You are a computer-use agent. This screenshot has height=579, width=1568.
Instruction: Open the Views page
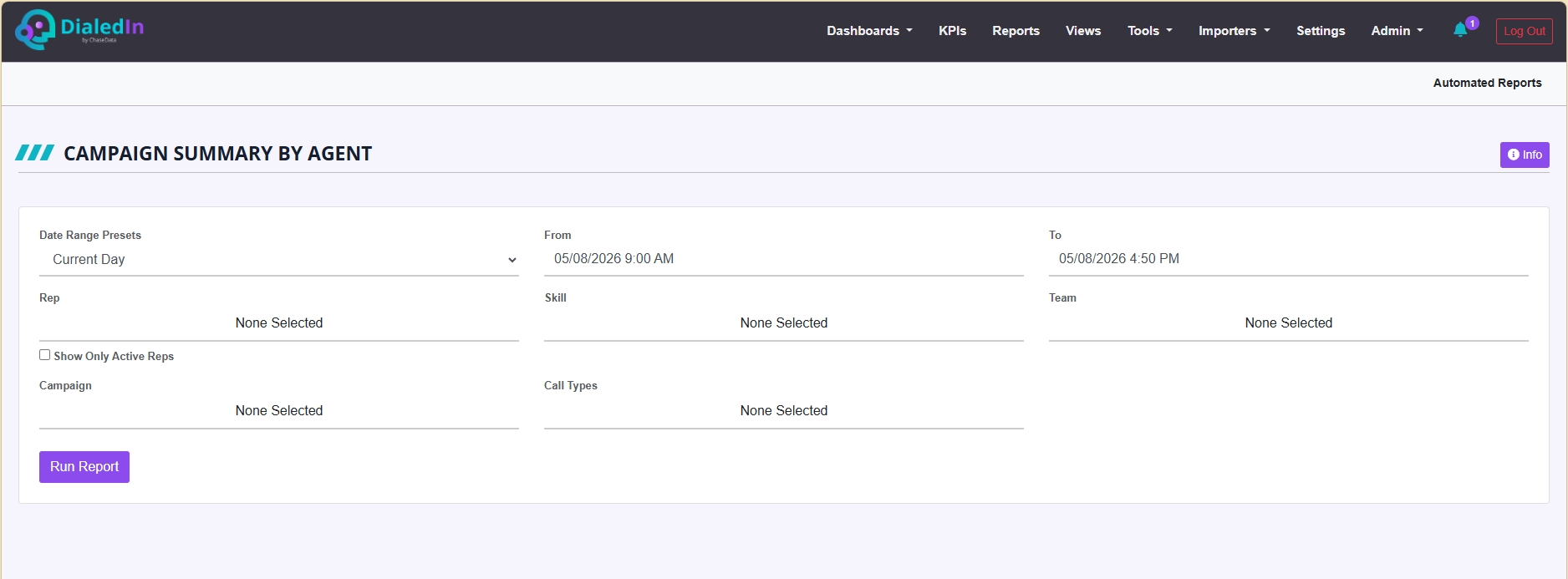pos(1083,31)
